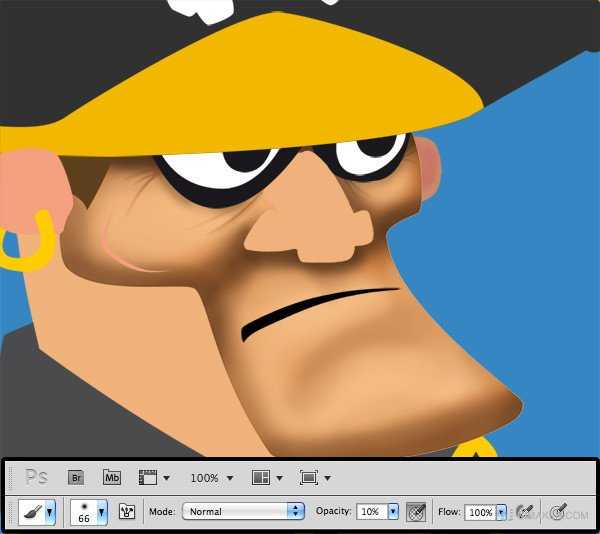Click the Opacity field showing 10%
Viewport: 600px width, 534px height.
click(x=370, y=512)
